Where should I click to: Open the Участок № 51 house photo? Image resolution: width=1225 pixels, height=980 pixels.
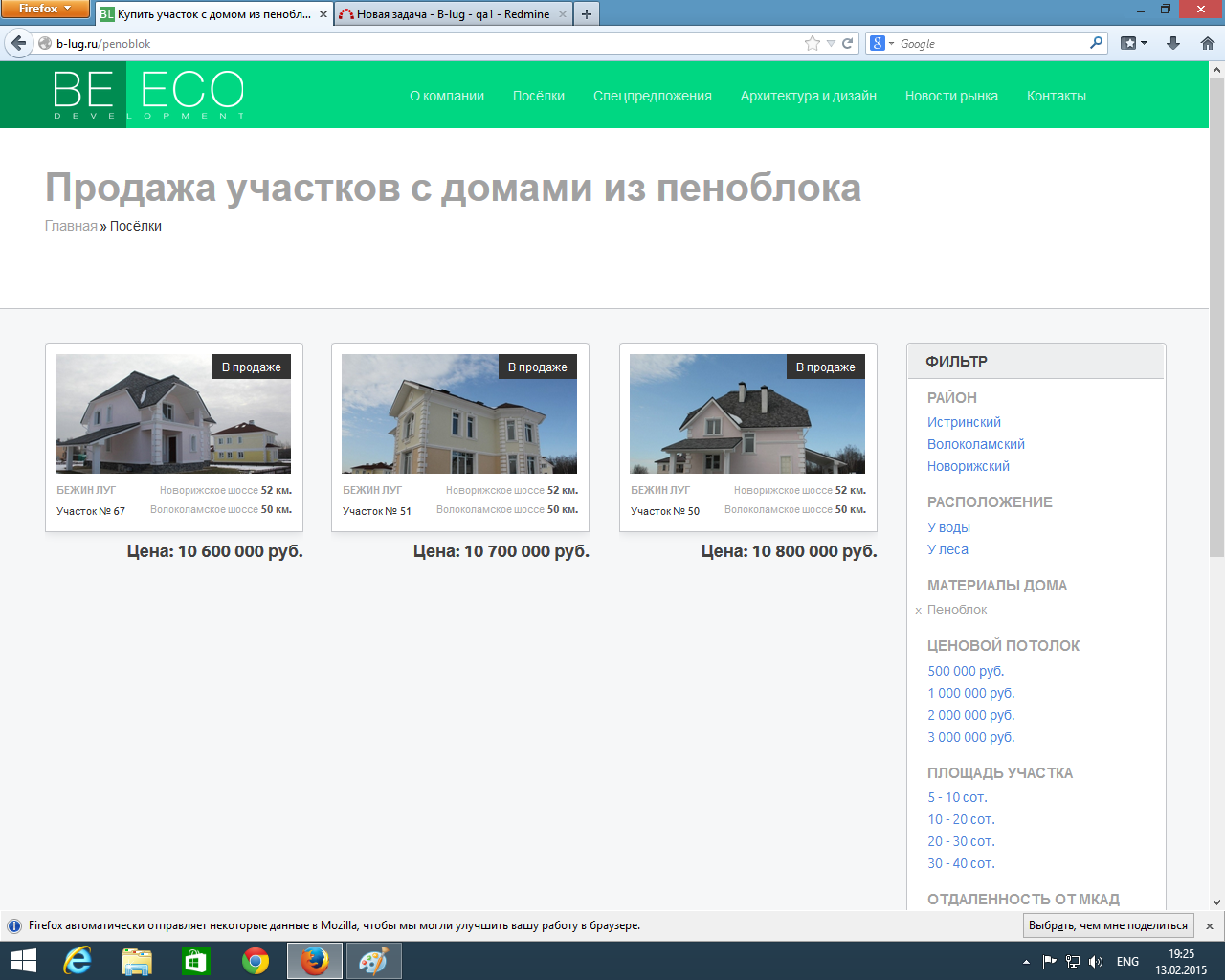point(459,413)
